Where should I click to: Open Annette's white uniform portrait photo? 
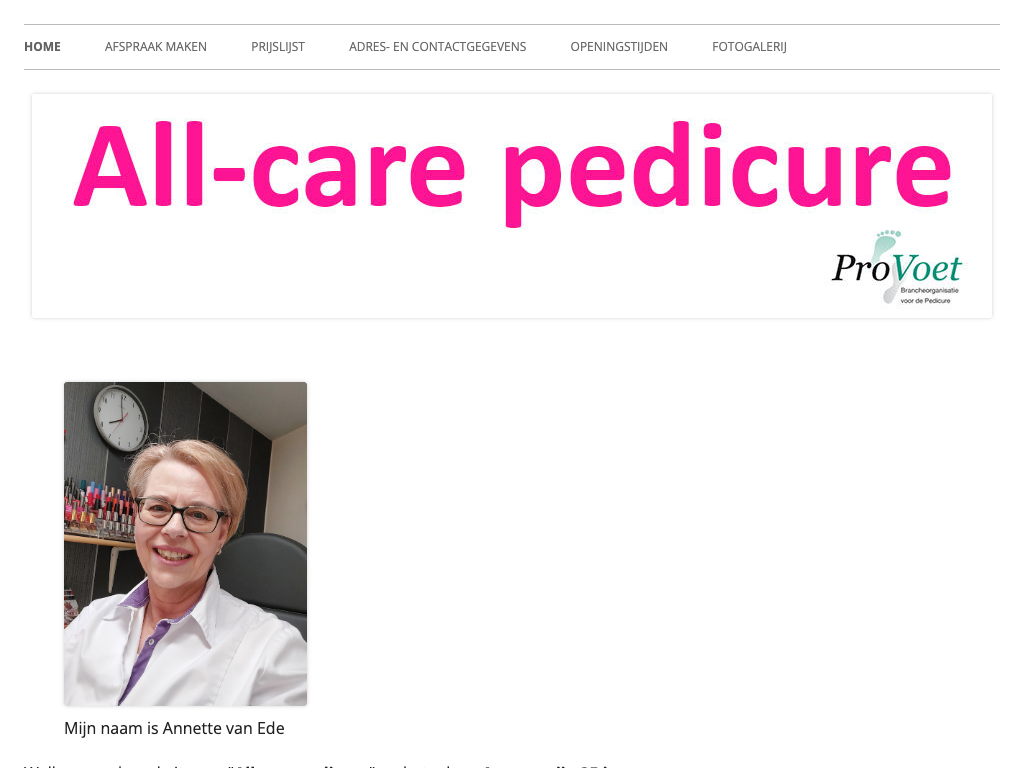pos(185,543)
